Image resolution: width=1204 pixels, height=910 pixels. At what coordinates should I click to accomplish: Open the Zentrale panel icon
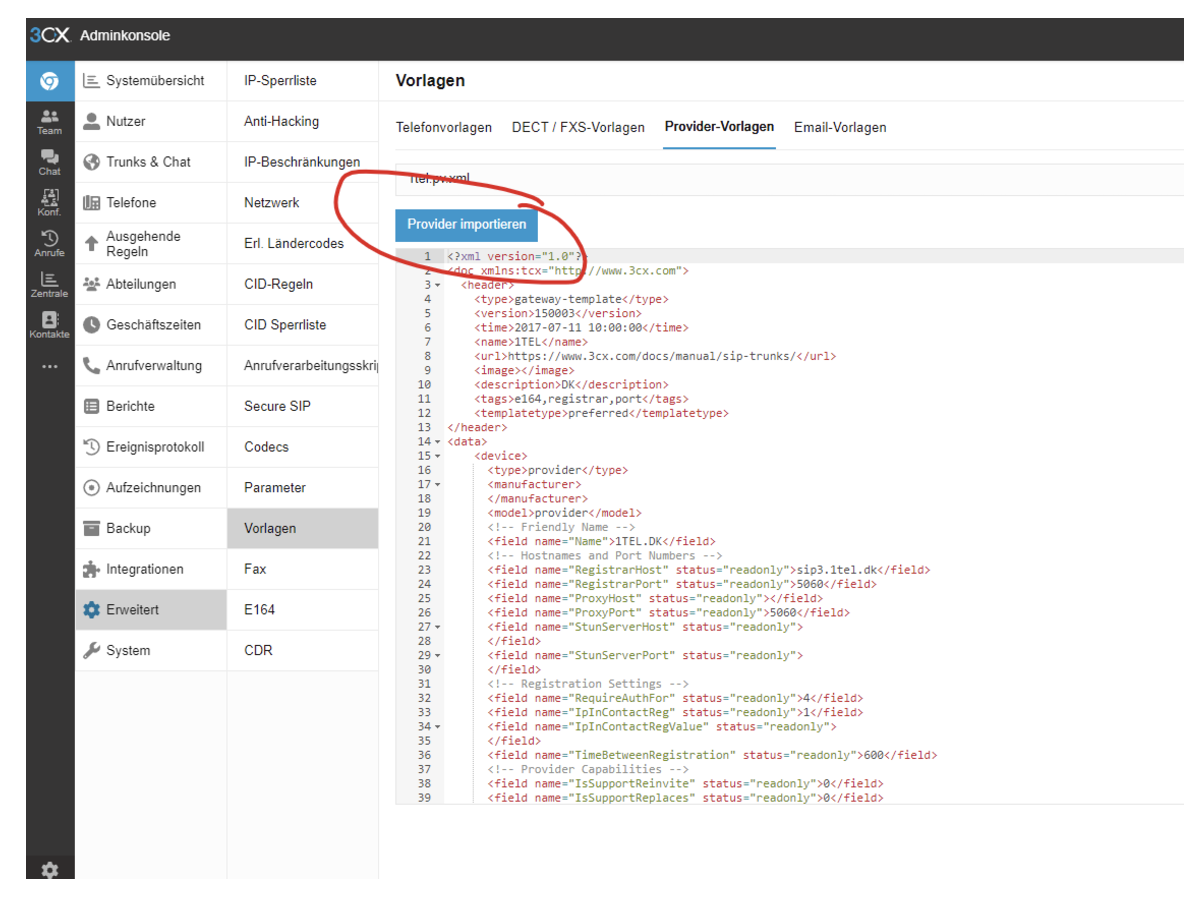point(49,285)
